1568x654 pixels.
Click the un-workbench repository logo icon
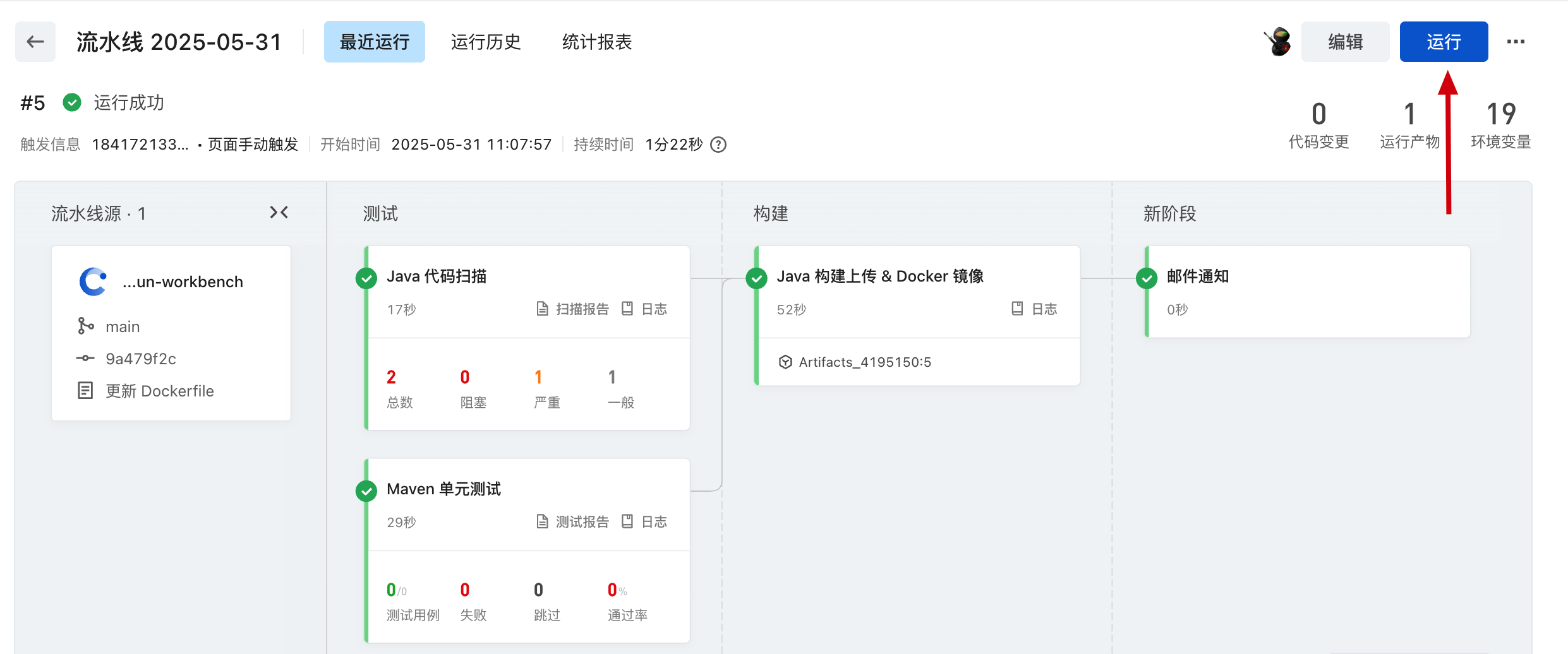(x=93, y=282)
